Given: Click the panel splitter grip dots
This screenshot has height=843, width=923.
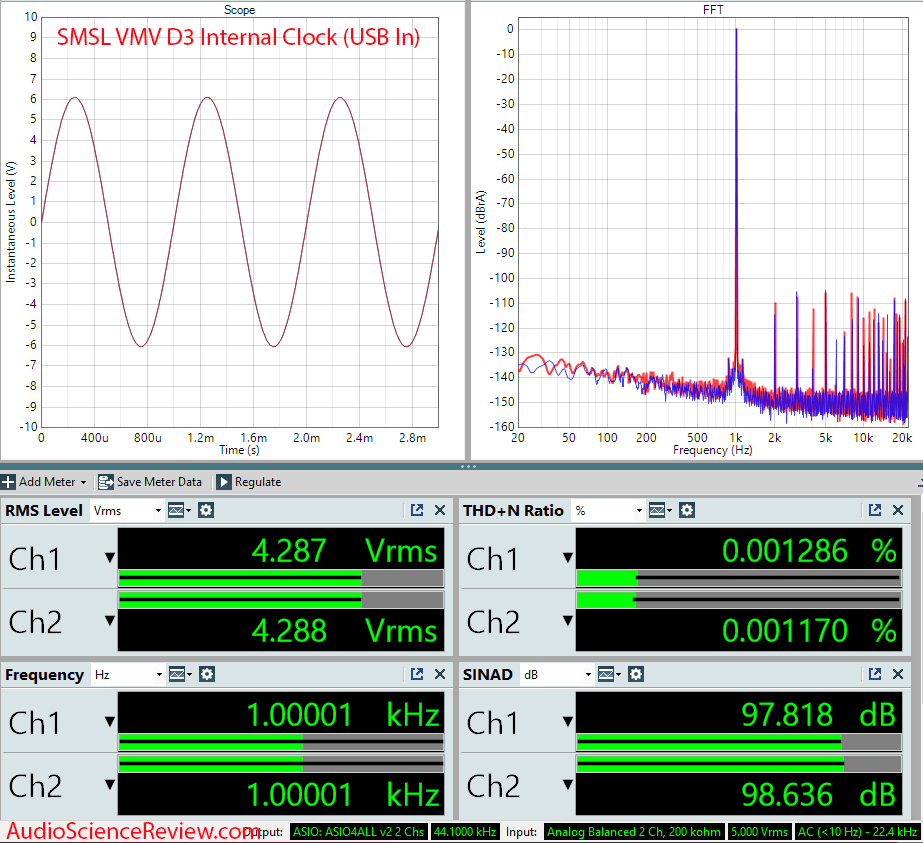Looking at the screenshot, I should (x=468, y=466).
